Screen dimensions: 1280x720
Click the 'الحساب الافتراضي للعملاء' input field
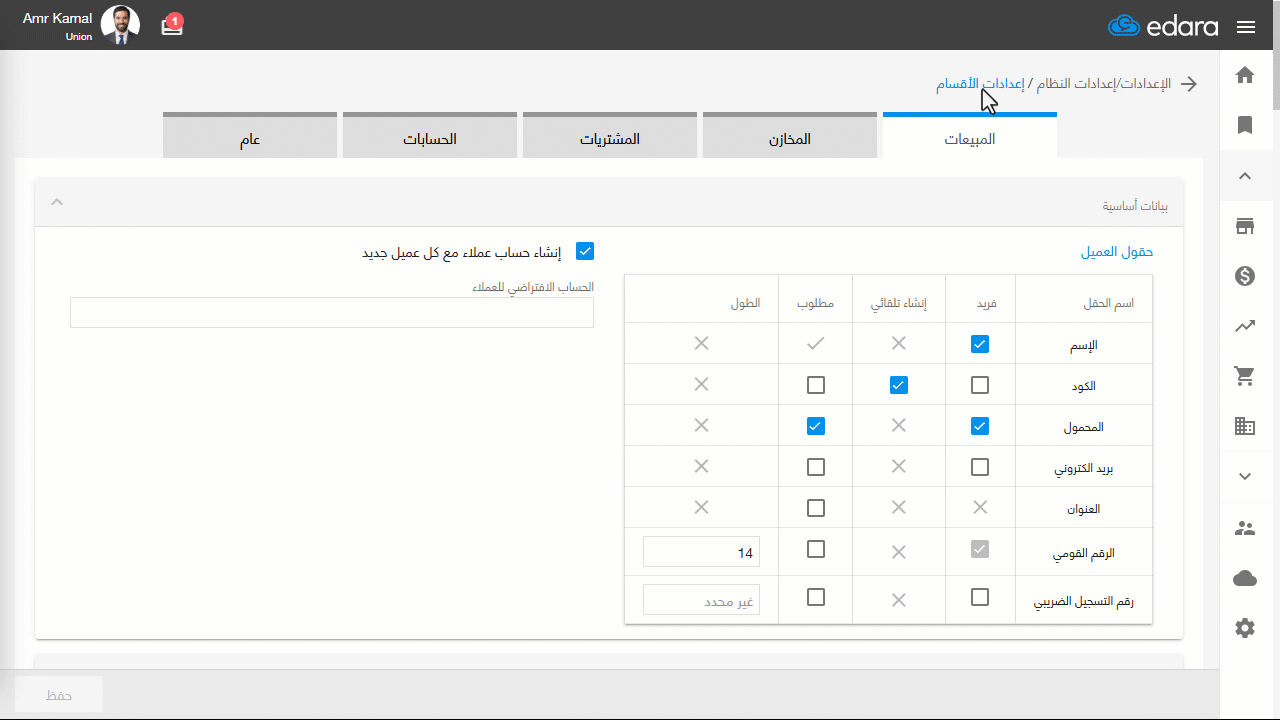pos(332,312)
